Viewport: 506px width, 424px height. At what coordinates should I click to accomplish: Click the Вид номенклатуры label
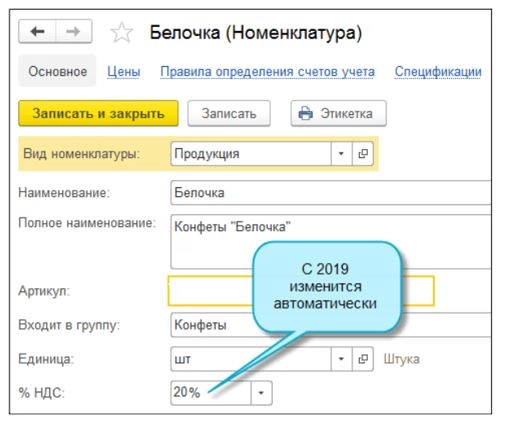(82, 154)
